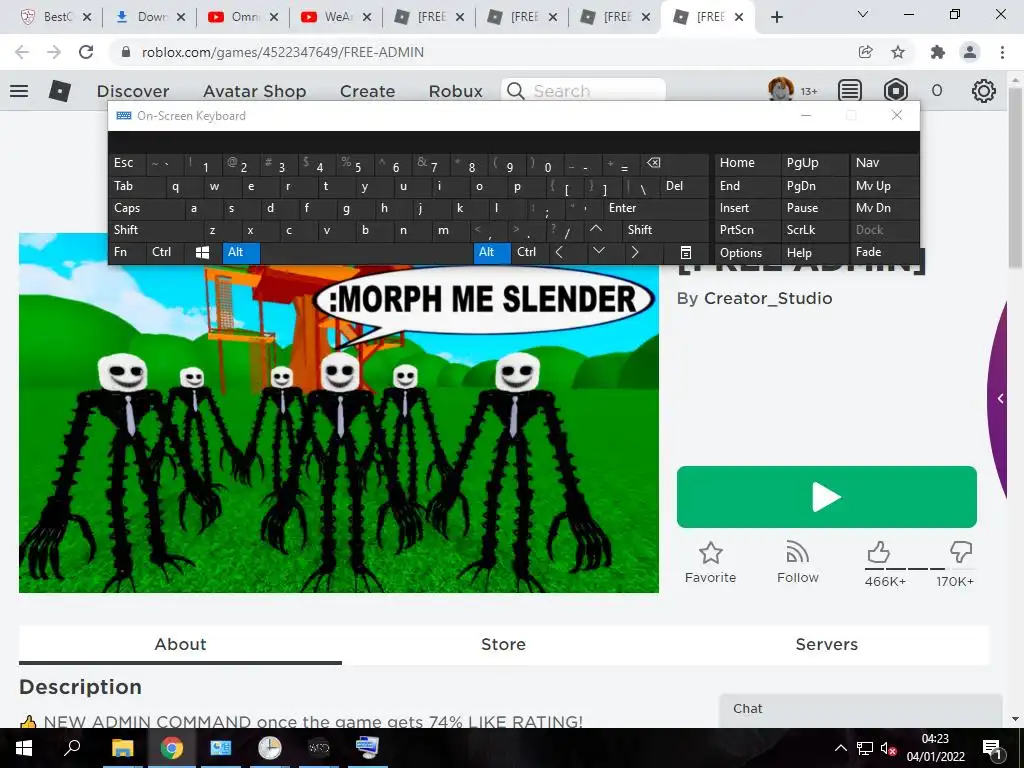Viewport: 1024px width, 768px height.
Task: Follow the game using the Follow icon
Action: [x=797, y=553]
